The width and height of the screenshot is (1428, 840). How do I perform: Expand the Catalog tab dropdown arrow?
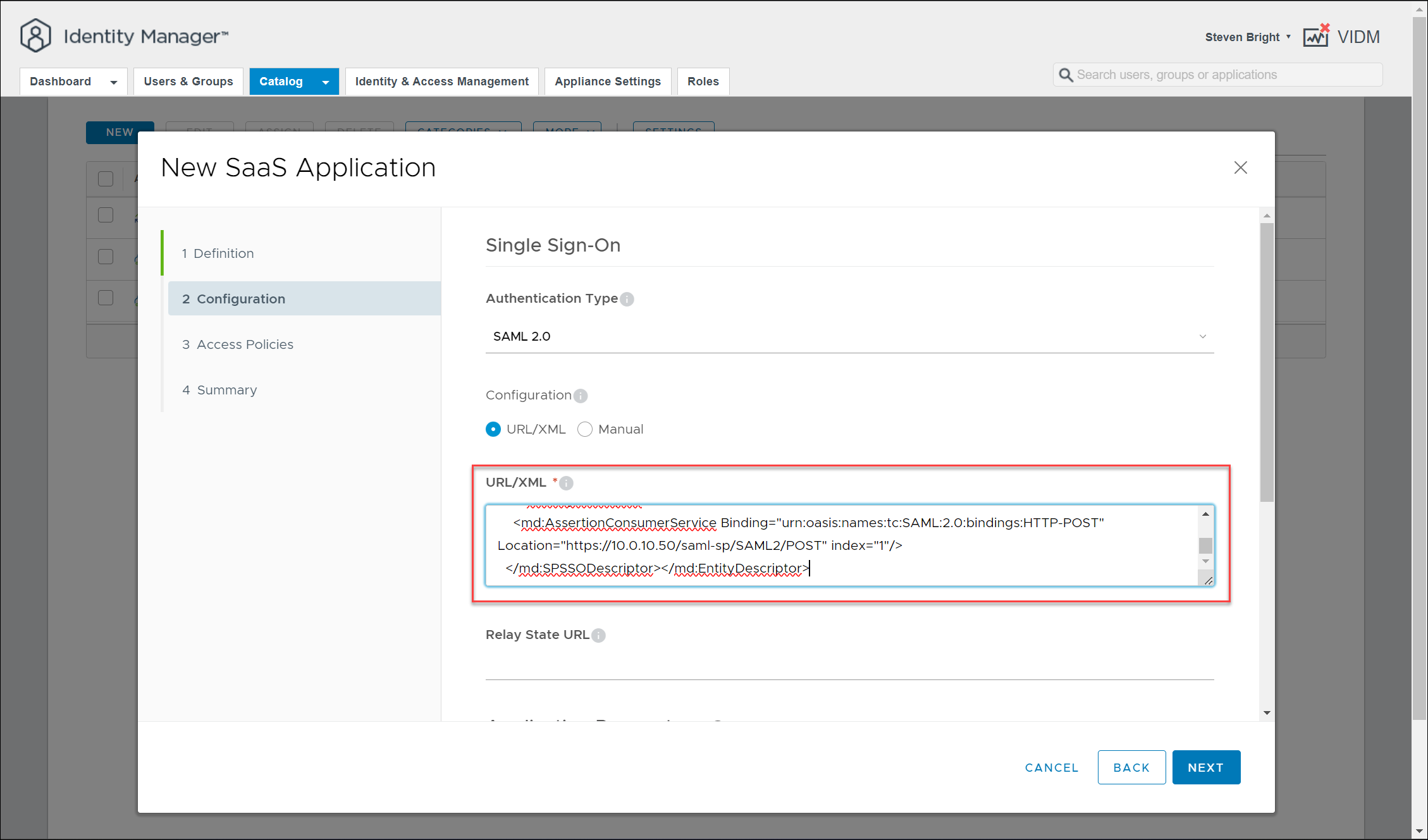[x=326, y=82]
